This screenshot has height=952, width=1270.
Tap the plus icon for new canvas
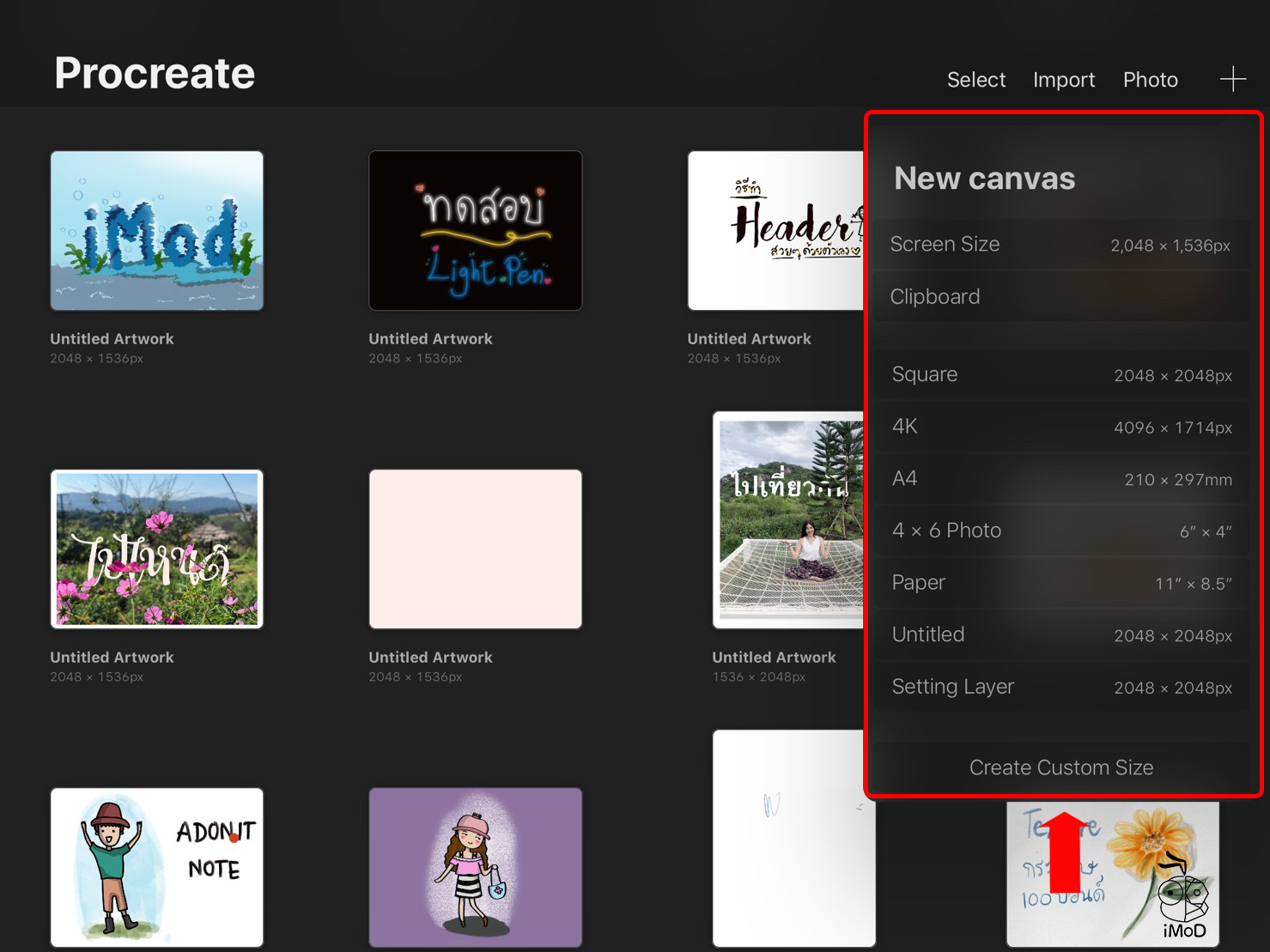[1232, 79]
